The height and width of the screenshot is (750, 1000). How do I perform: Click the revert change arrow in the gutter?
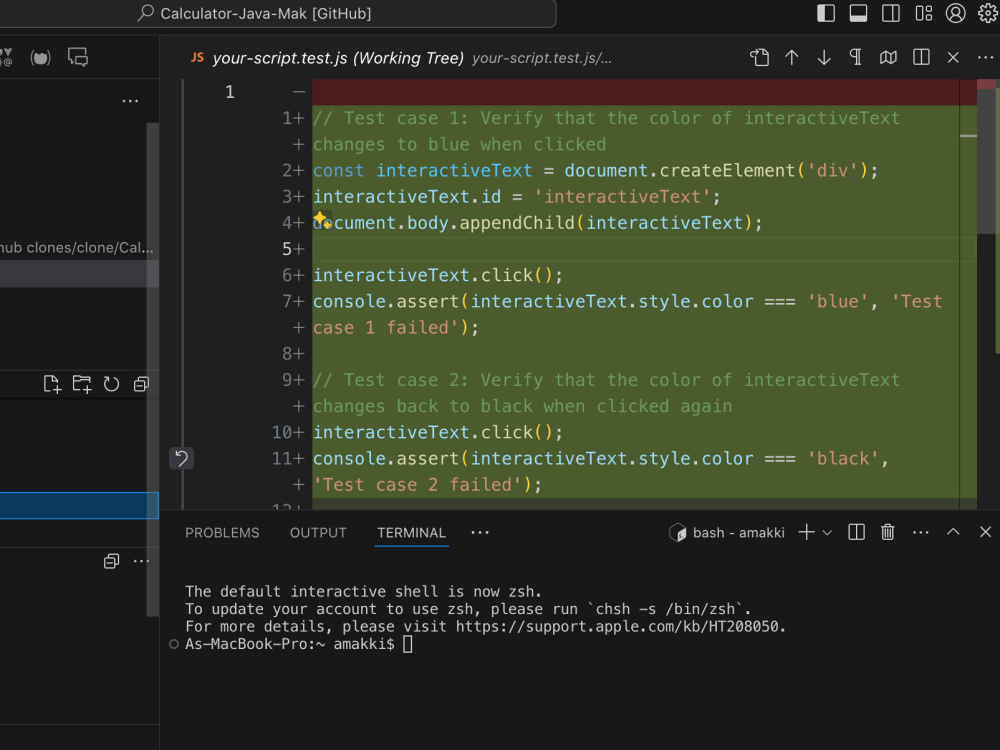pos(181,459)
